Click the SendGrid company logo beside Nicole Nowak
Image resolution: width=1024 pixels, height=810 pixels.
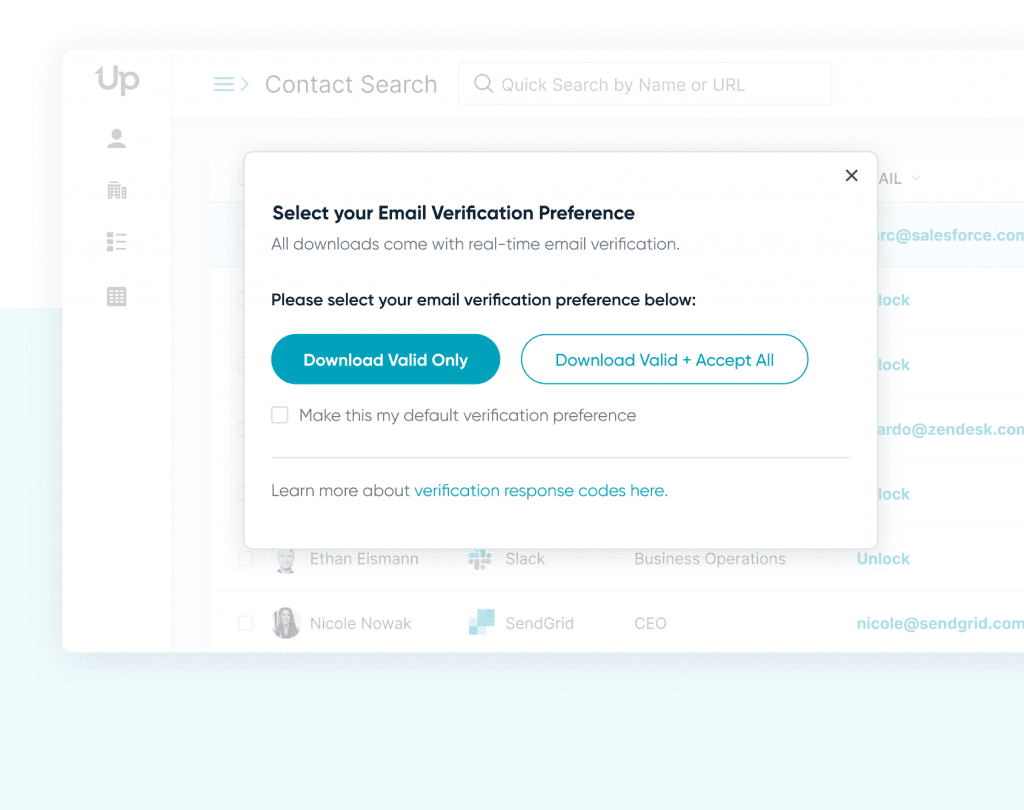pyautogui.click(x=481, y=622)
